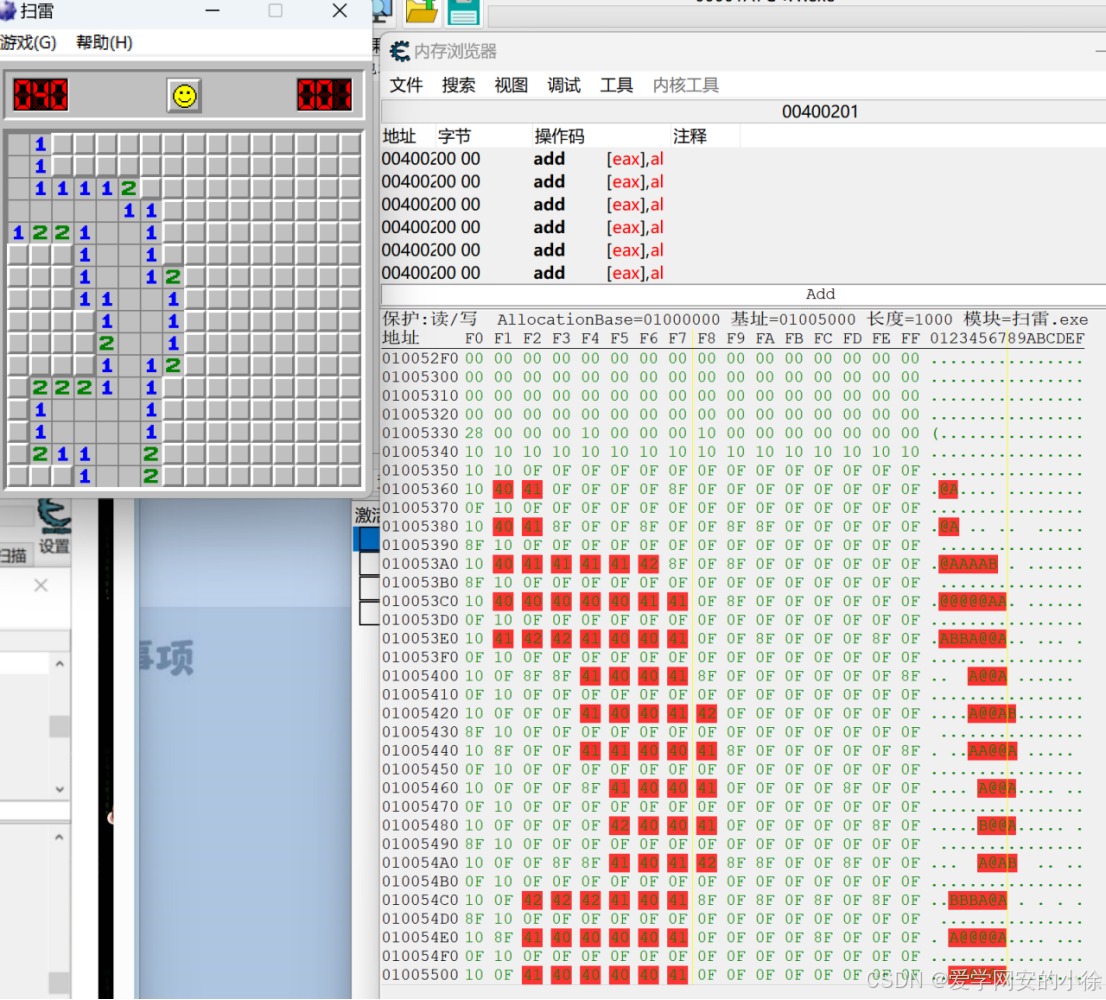The image size is (1106, 1000).
Task: Toggle the blue-highlighted 激活 checkbox
Action: click(x=370, y=539)
